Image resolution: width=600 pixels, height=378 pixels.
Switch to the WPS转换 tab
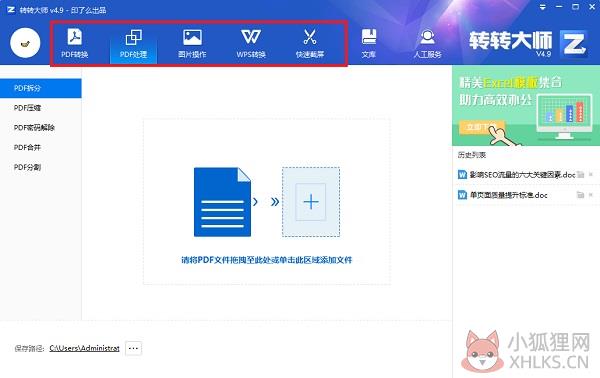click(x=251, y=43)
